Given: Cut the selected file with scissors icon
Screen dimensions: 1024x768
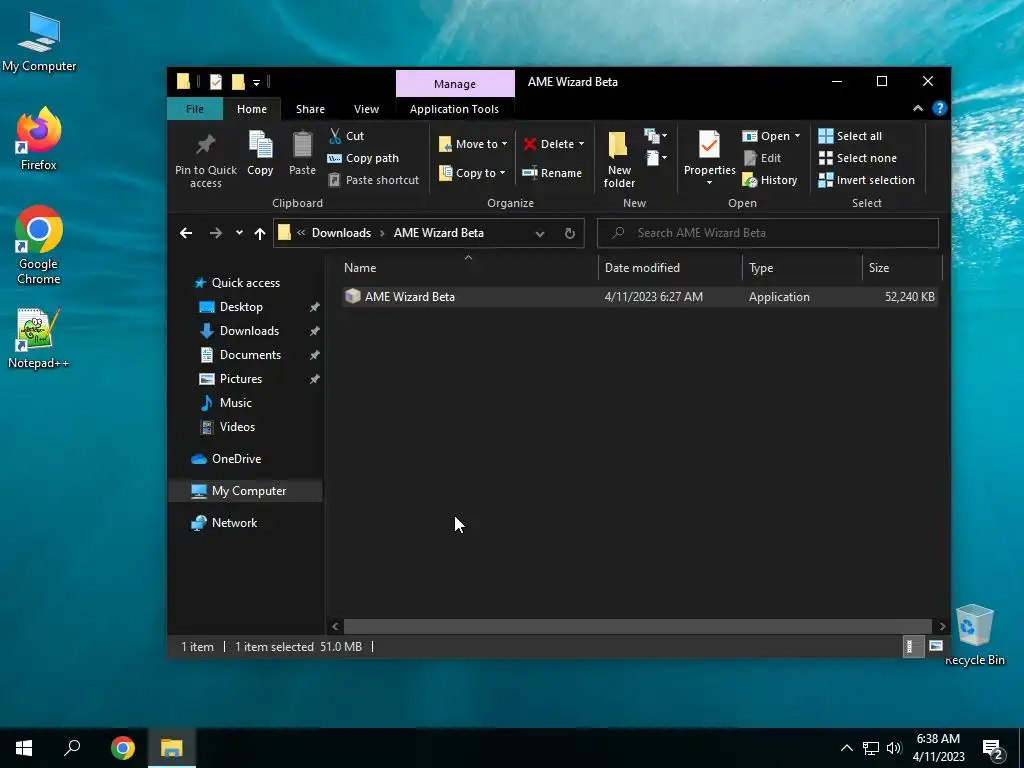Looking at the screenshot, I should pyautogui.click(x=335, y=136).
